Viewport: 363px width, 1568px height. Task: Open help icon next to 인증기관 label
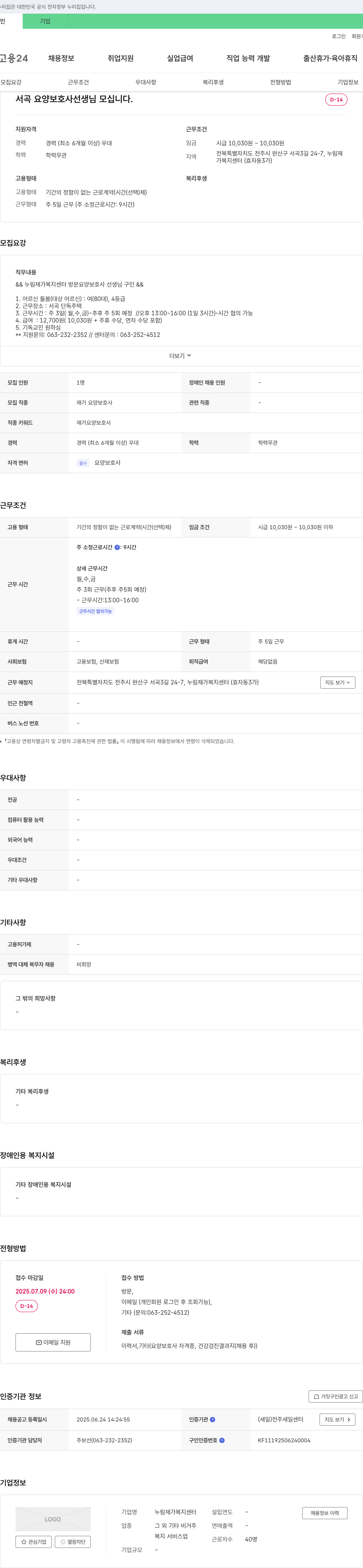(212, 1419)
